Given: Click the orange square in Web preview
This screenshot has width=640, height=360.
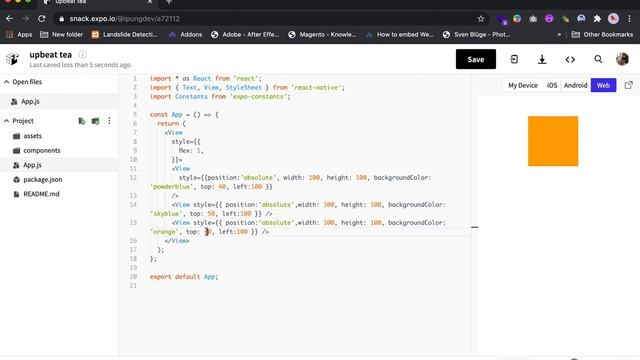Looking at the screenshot, I should [x=553, y=141].
